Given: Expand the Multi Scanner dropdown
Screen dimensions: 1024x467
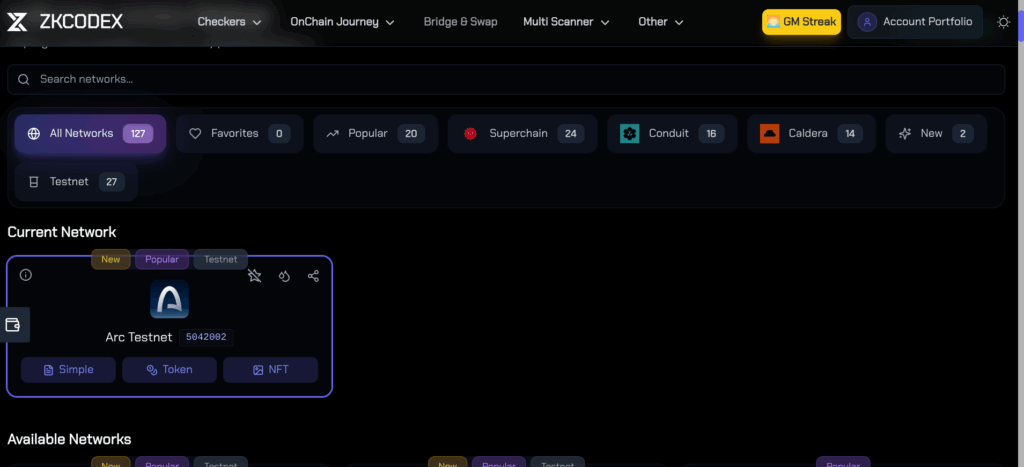Looking at the screenshot, I should point(566,22).
